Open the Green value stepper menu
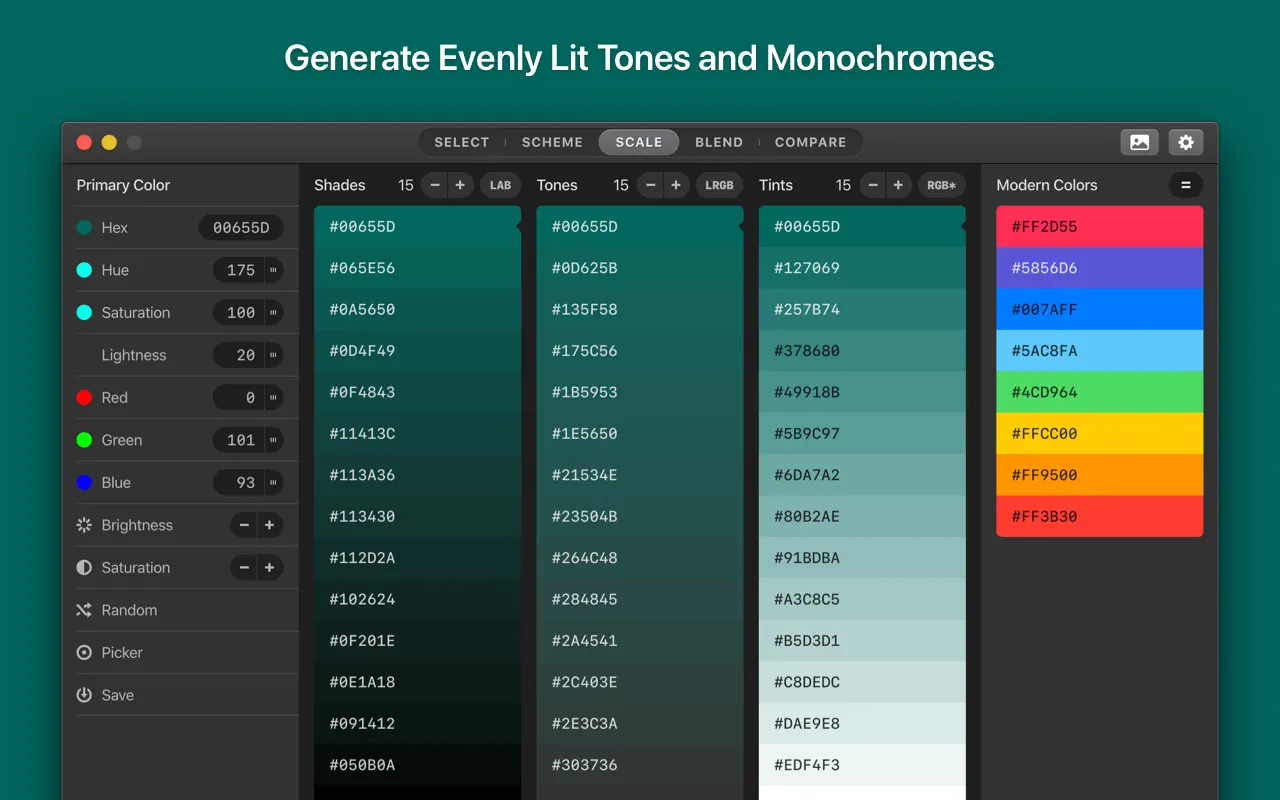1280x800 pixels. [272, 440]
